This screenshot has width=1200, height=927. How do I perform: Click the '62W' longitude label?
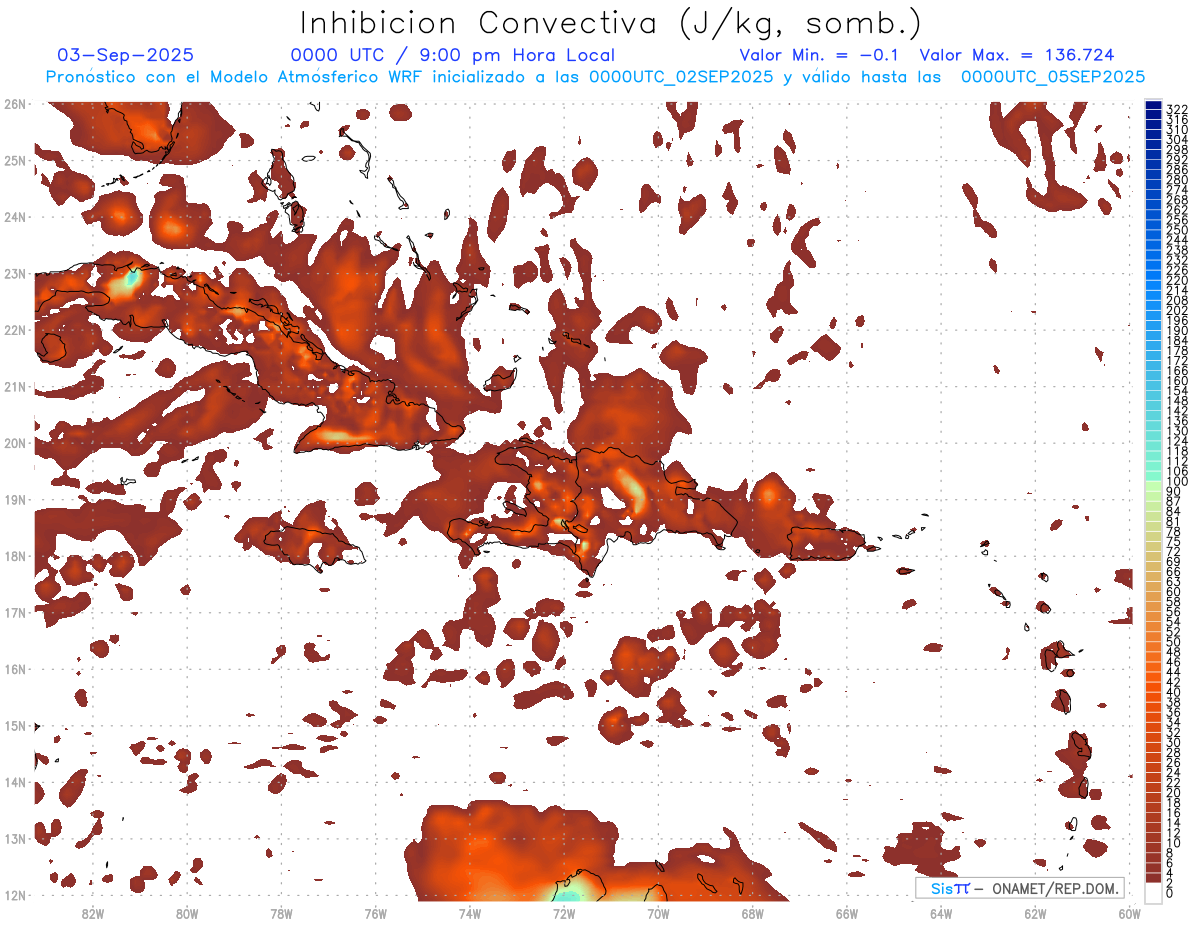tap(1035, 913)
